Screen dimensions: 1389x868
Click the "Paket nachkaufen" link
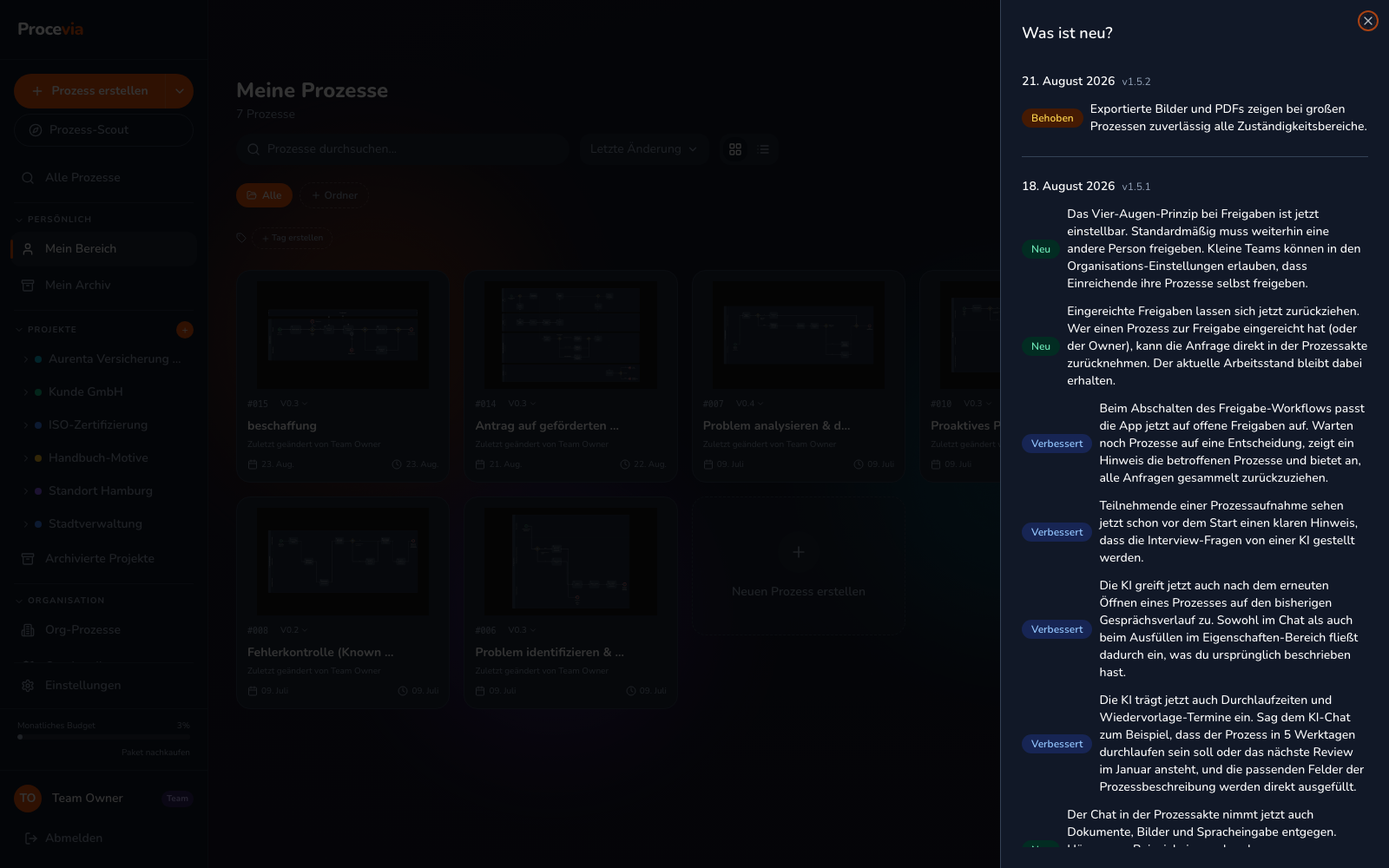(155, 753)
